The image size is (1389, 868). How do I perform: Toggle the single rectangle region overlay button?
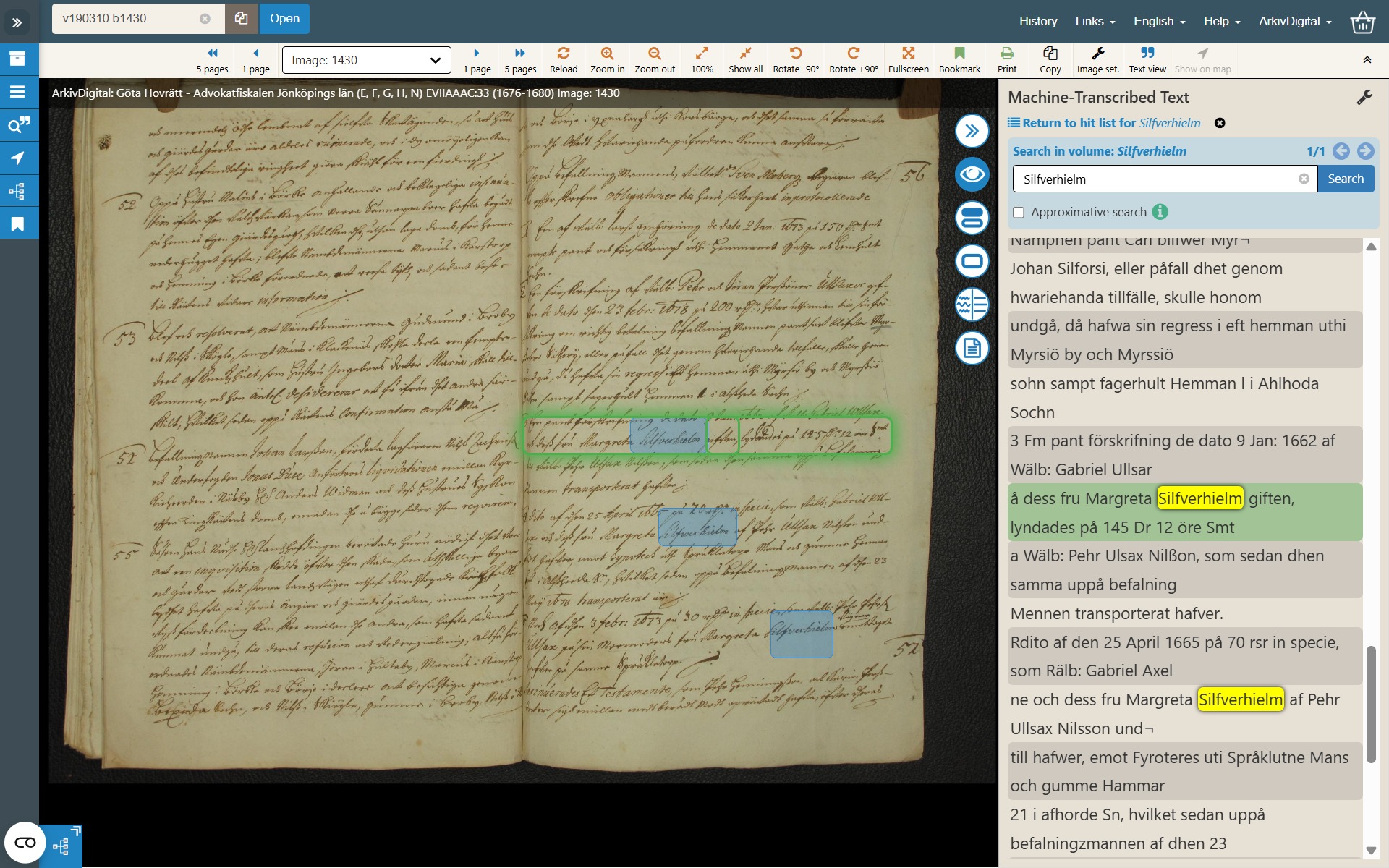click(972, 261)
